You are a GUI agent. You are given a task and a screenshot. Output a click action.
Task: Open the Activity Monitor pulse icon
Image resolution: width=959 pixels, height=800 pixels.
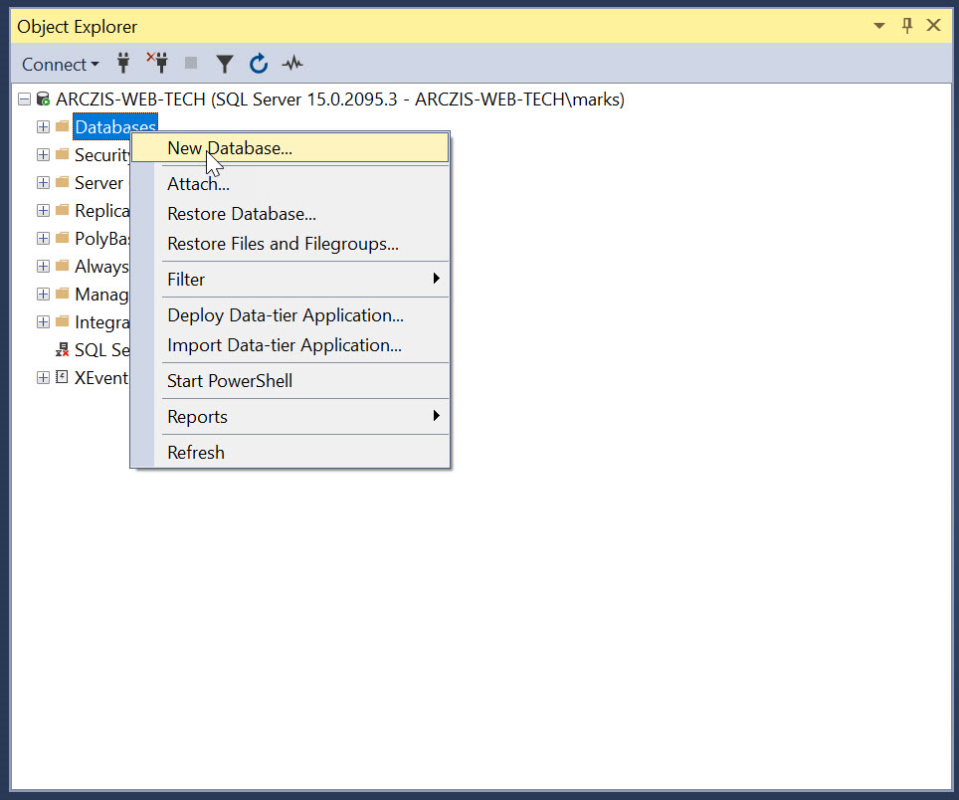coord(292,63)
